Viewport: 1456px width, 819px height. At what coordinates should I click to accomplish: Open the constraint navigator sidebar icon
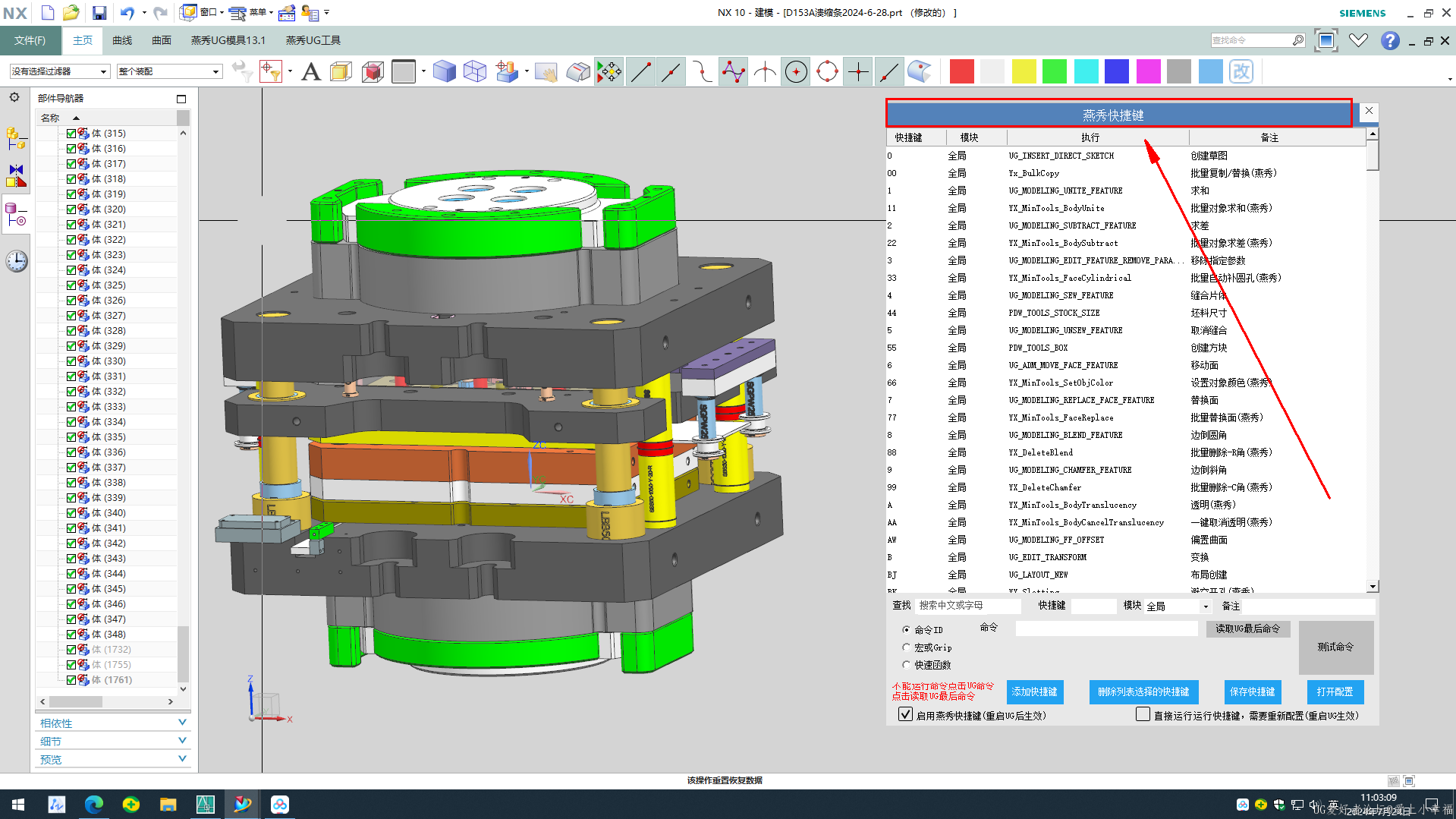pyautogui.click(x=16, y=176)
